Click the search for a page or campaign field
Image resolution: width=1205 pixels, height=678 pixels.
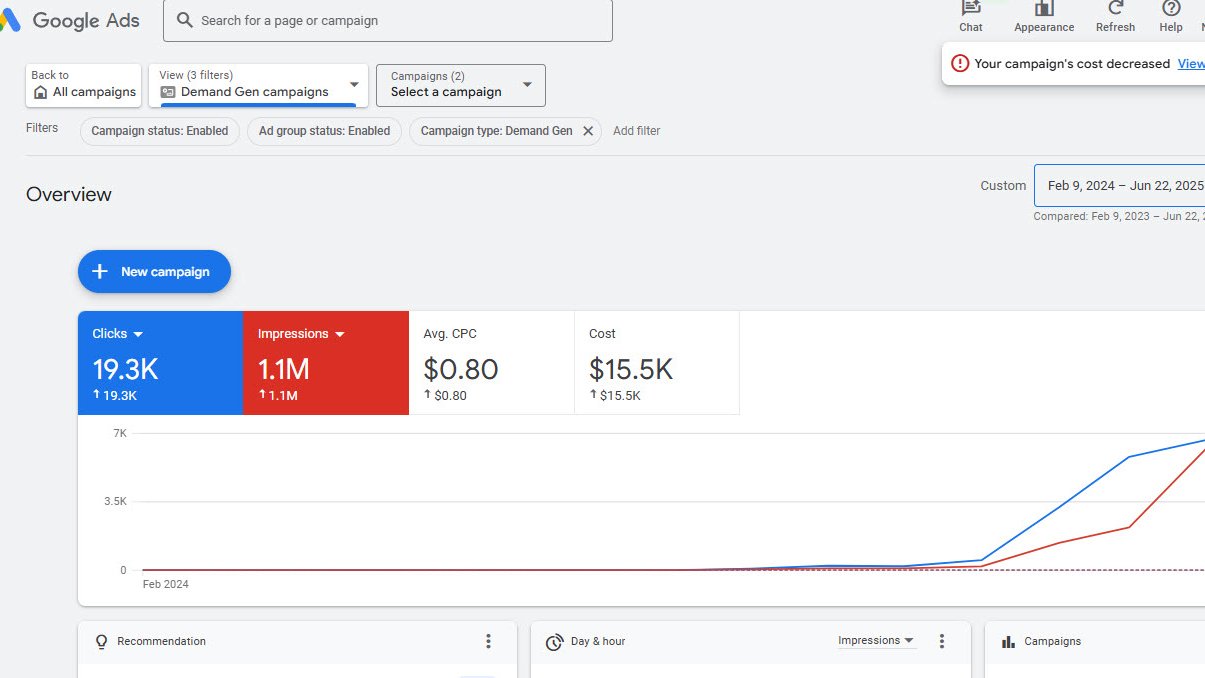tap(388, 21)
